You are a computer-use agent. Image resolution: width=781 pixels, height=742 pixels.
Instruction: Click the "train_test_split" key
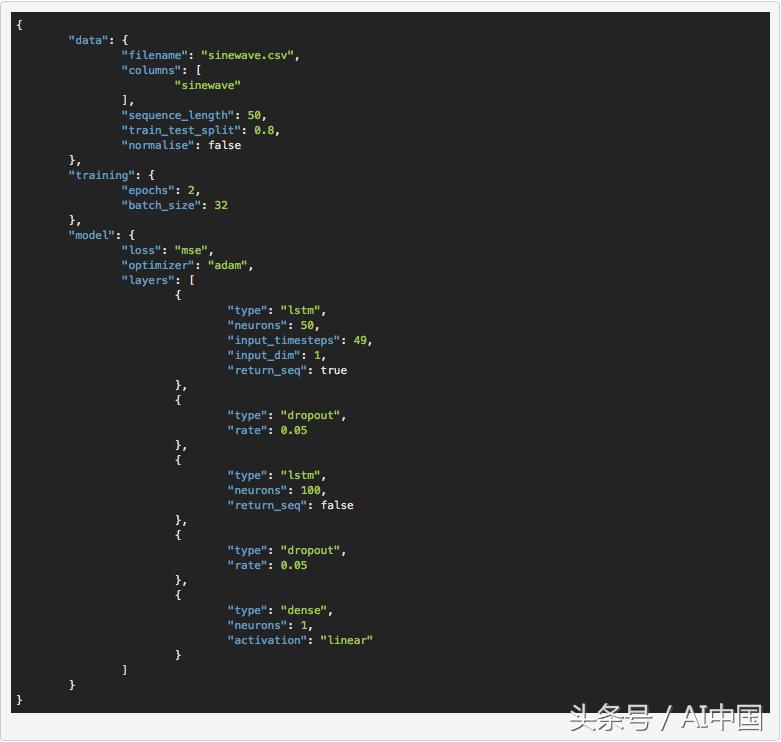coord(181,130)
